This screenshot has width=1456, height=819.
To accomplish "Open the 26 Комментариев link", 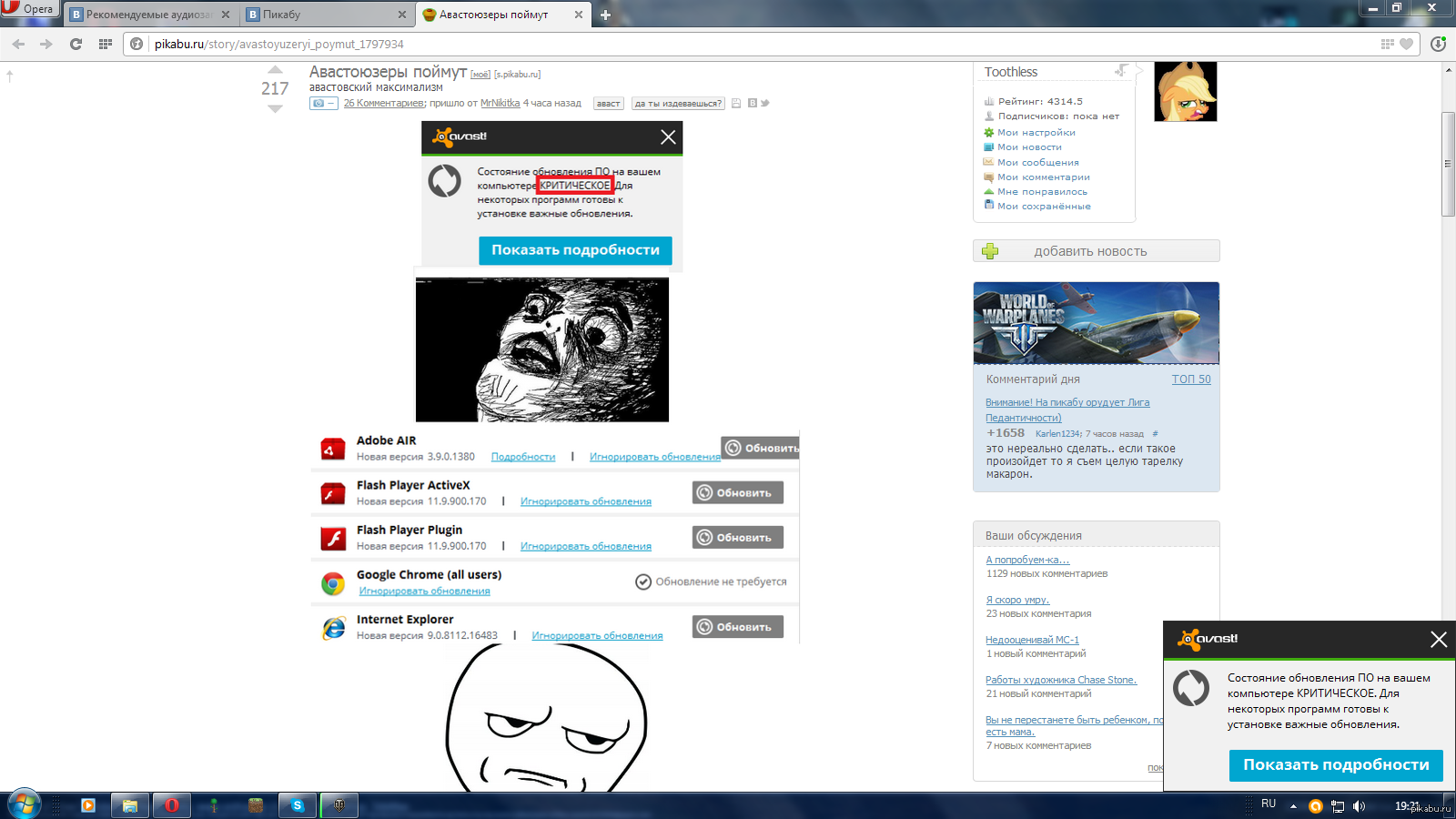I will [383, 104].
